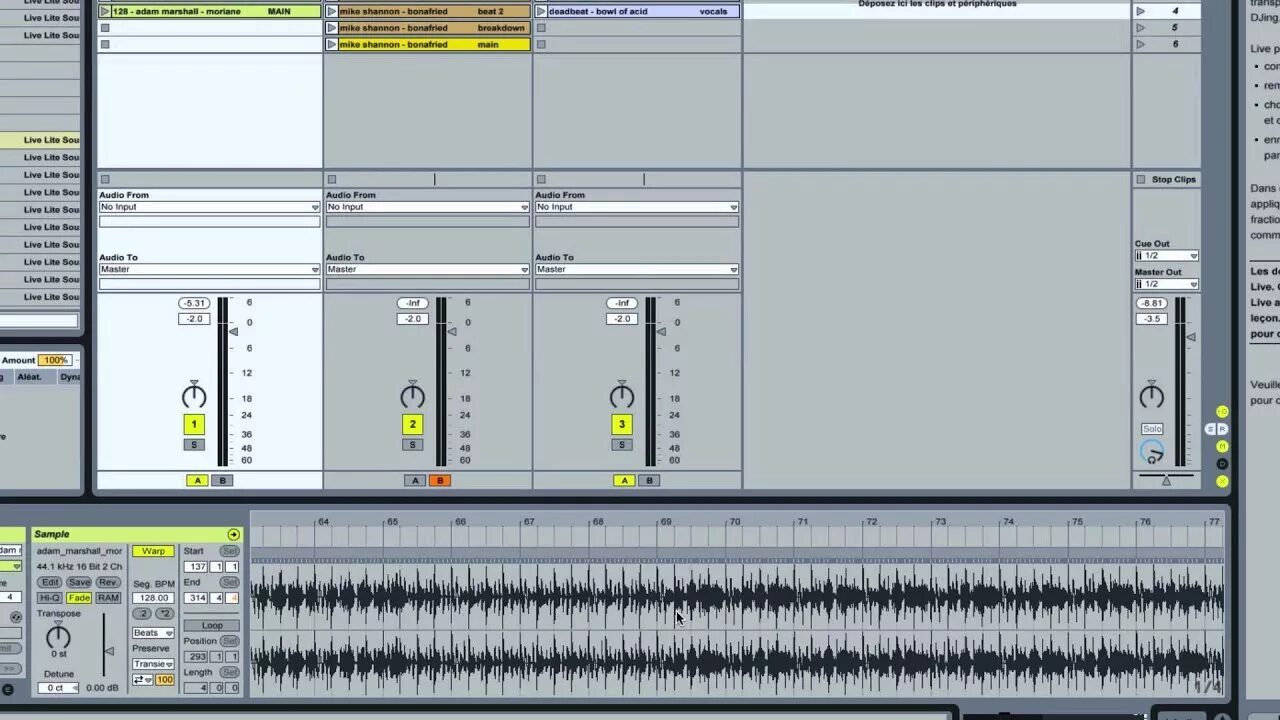Click track 2 clip stop square above Audio From
Image resolution: width=1280 pixels, height=720 pixels.
point(332,180)
